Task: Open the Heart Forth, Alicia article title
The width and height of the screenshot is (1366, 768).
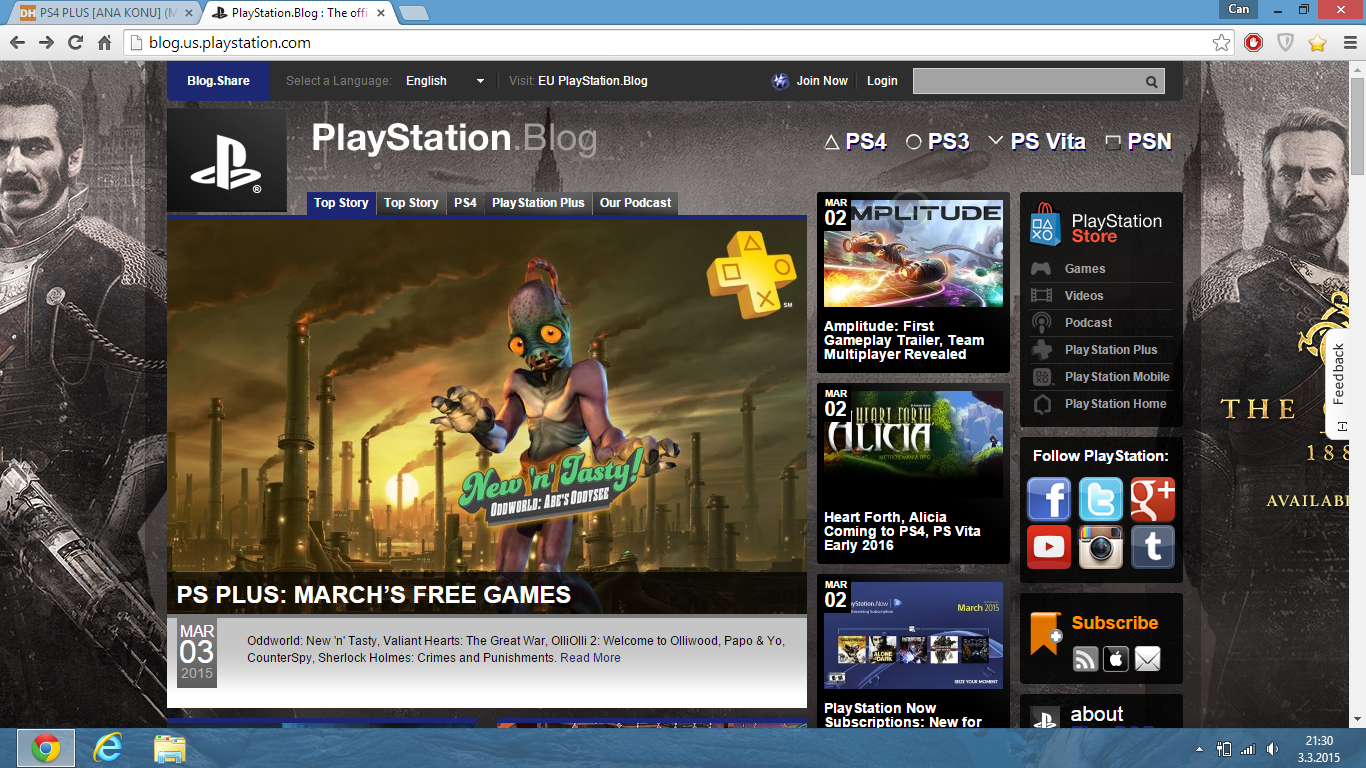Action: click(x=902, y=531)
